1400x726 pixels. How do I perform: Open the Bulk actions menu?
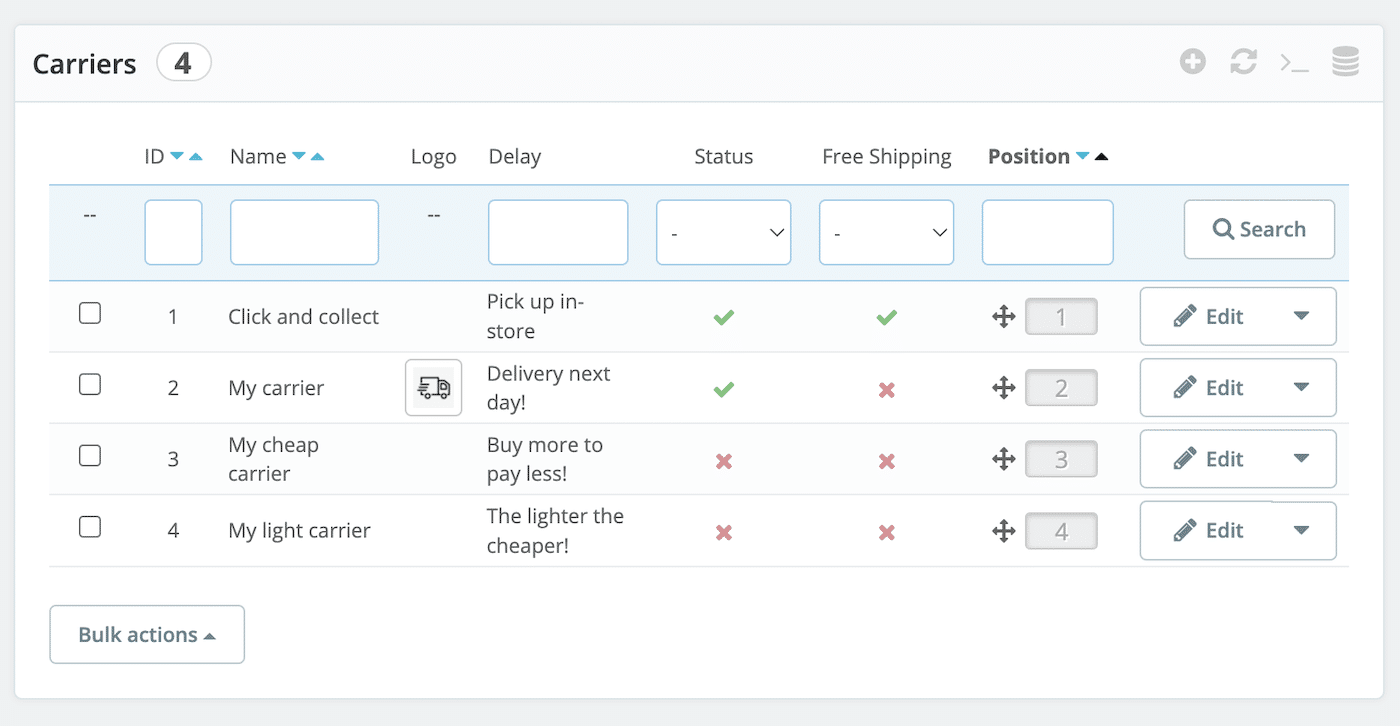(146, 634)
